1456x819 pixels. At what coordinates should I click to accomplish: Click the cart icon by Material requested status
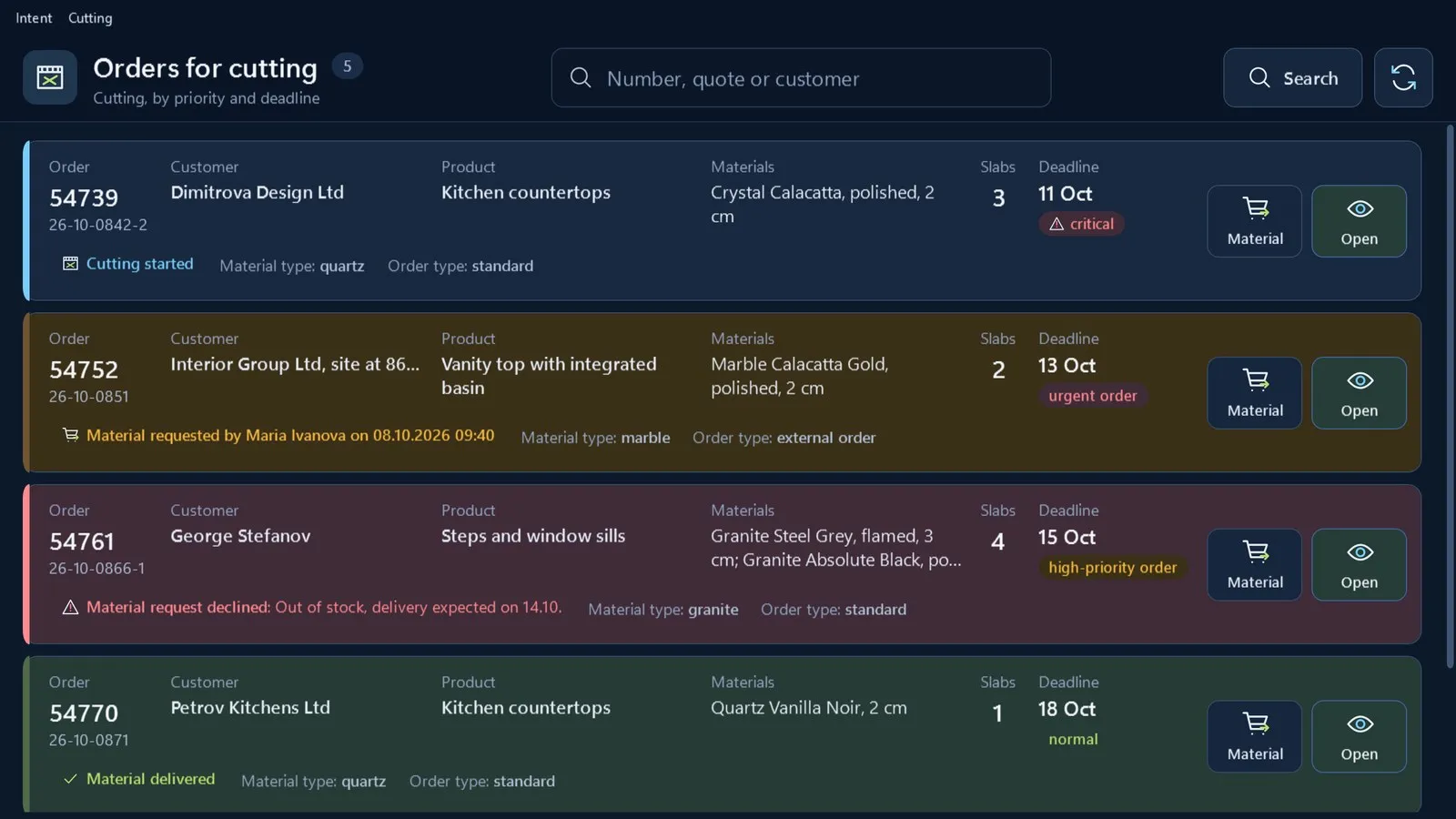coord(70,435)
